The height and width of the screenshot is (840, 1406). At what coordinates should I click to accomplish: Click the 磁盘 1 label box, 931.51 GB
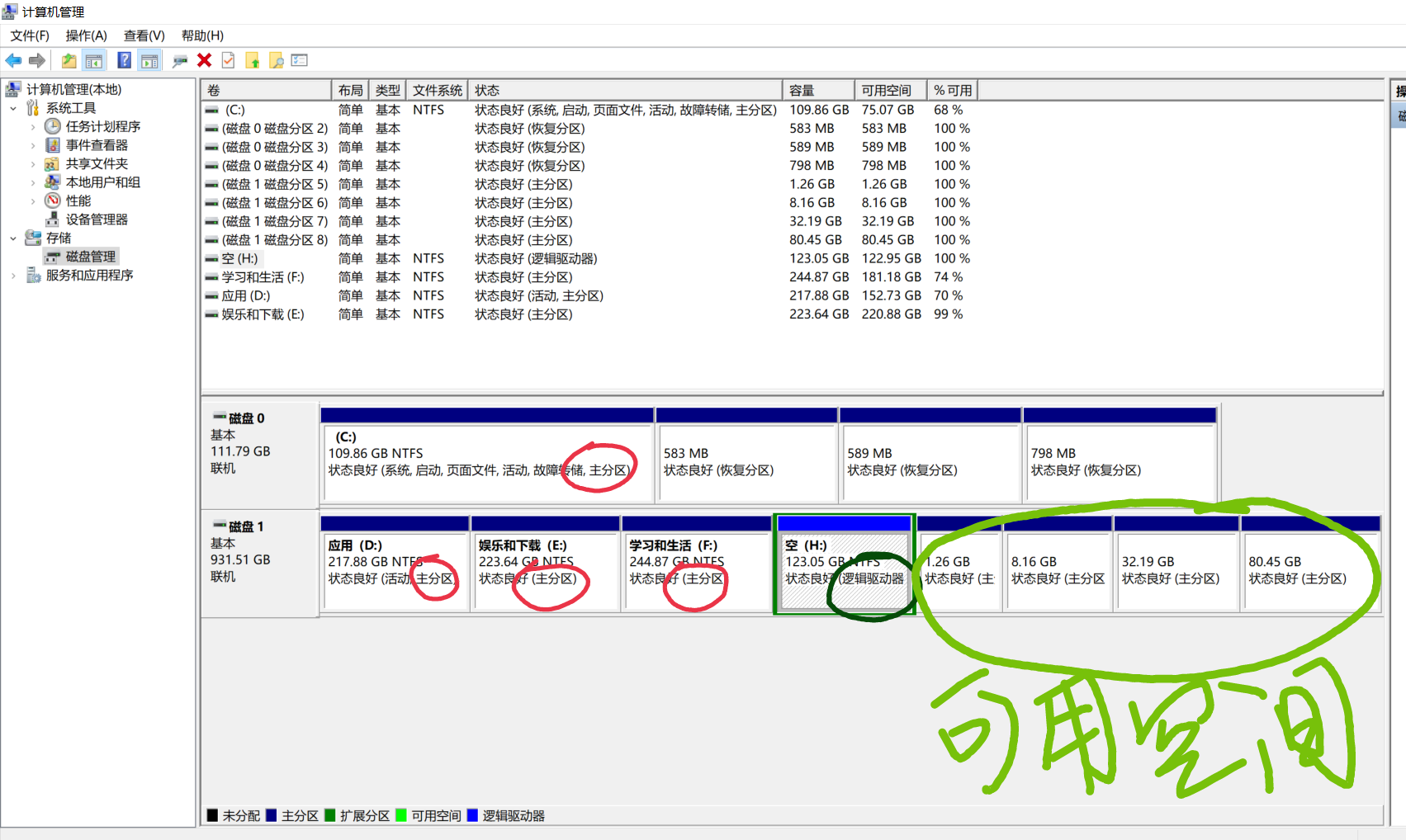(260, 563)
